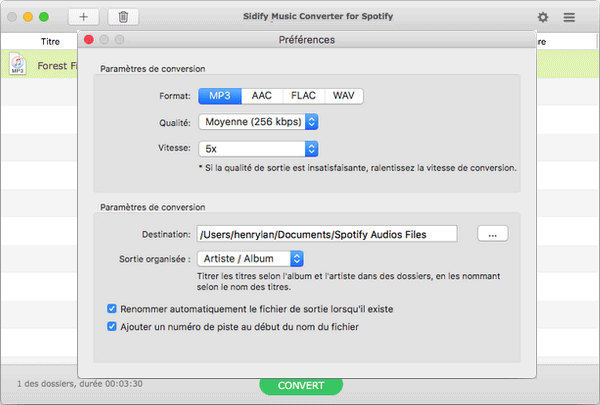This screenshot has width=600, height=405.
Task: Browse destination folder with ellipsis button
Action: pyautogui.click(x=493, y=234)
